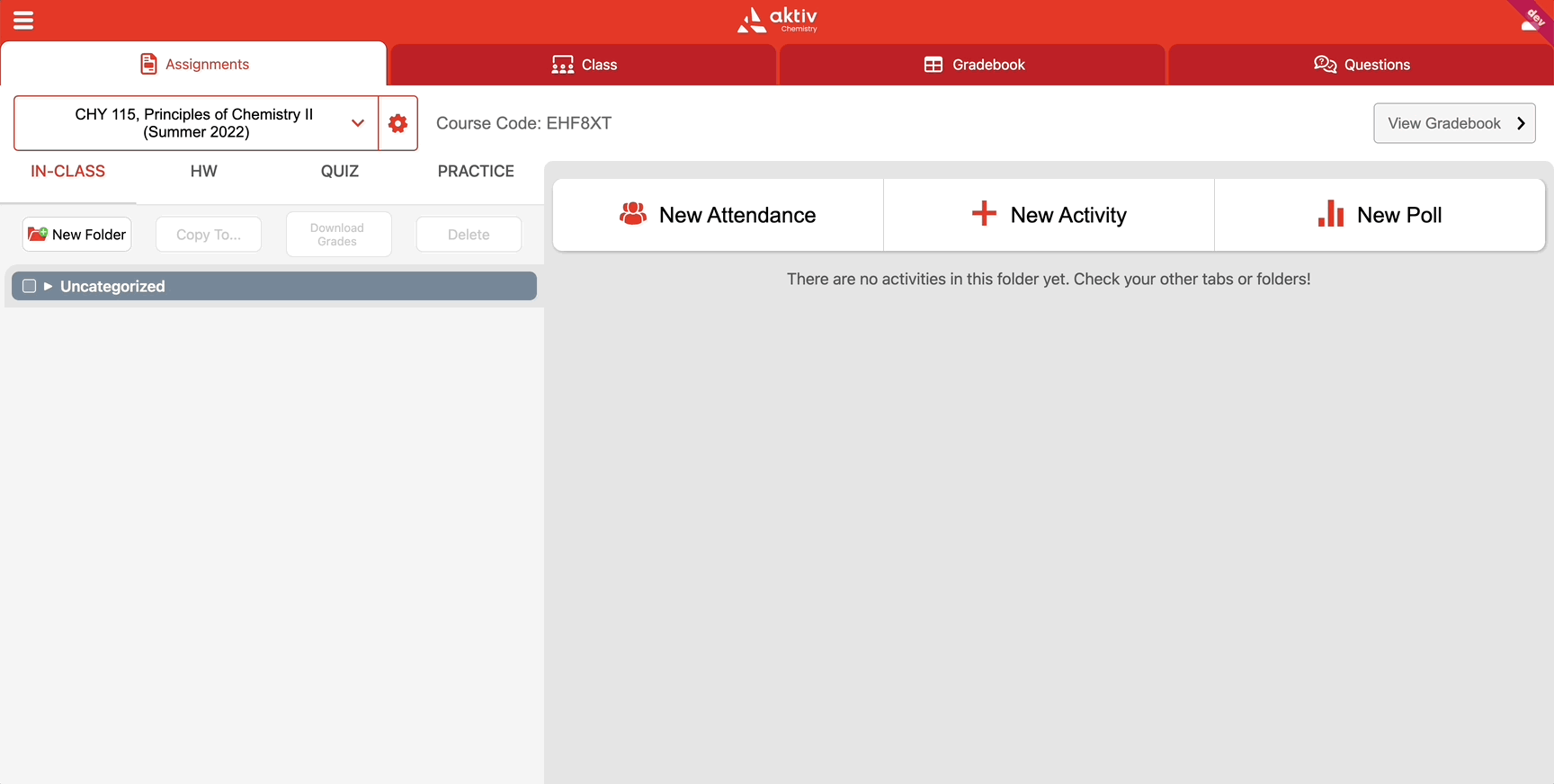Switch to the Gradebook tab
1554x784 pixels.
(x=974, y=65)
